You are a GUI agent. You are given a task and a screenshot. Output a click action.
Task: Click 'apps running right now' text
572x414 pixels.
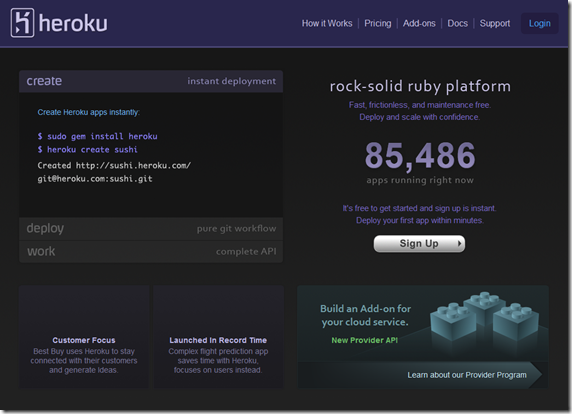pos(420,180)
